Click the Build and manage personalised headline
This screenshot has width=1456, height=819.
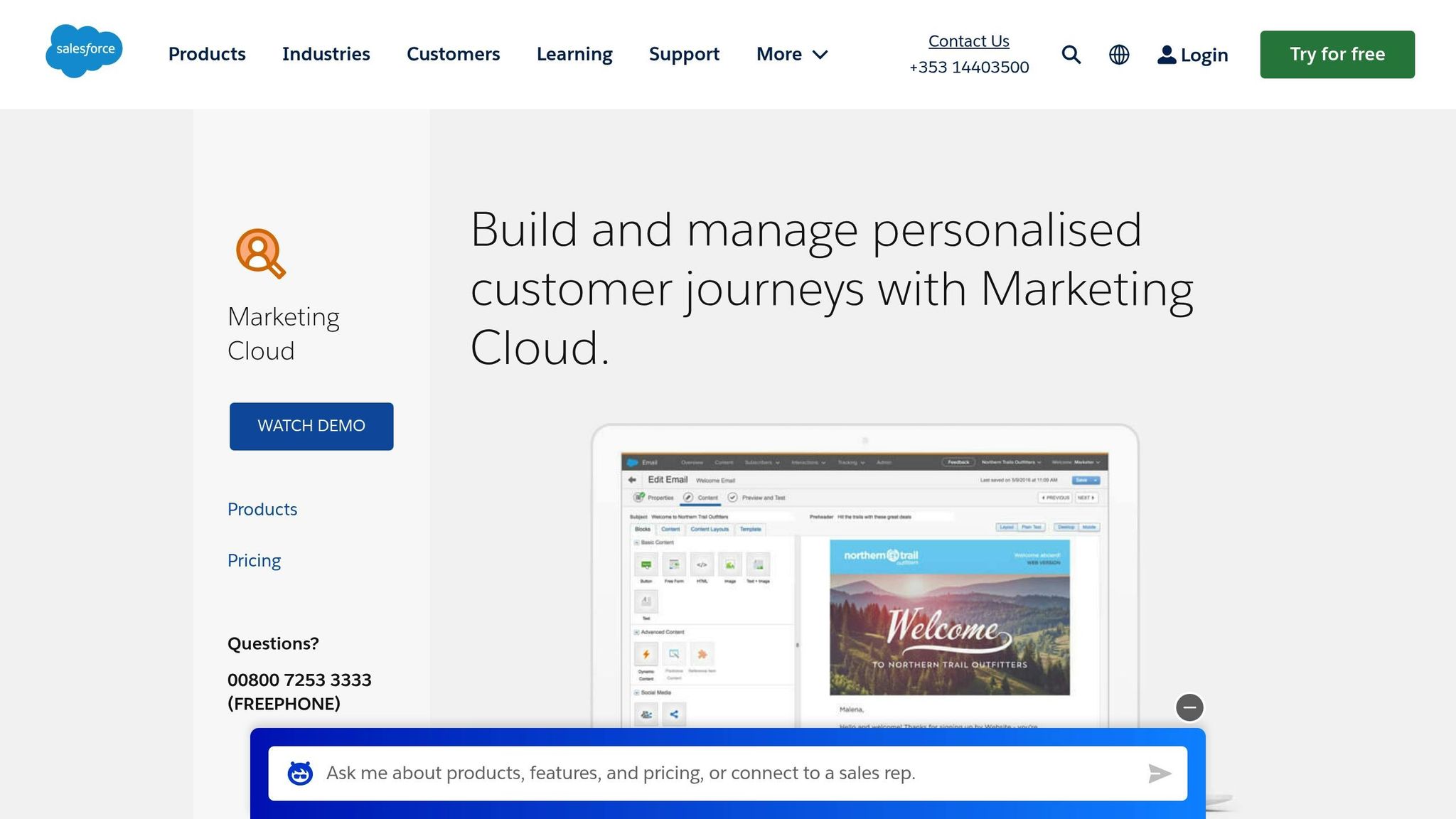coord(831,288)
